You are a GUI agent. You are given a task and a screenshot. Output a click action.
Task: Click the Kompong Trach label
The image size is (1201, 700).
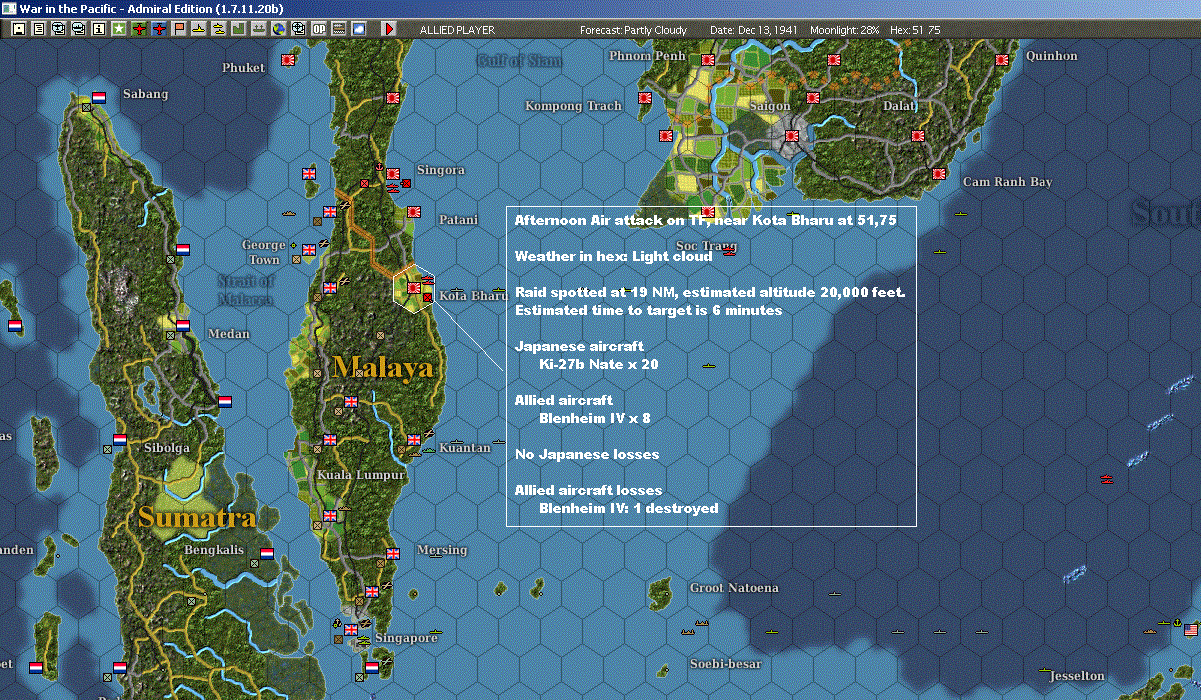coord(574,106)
